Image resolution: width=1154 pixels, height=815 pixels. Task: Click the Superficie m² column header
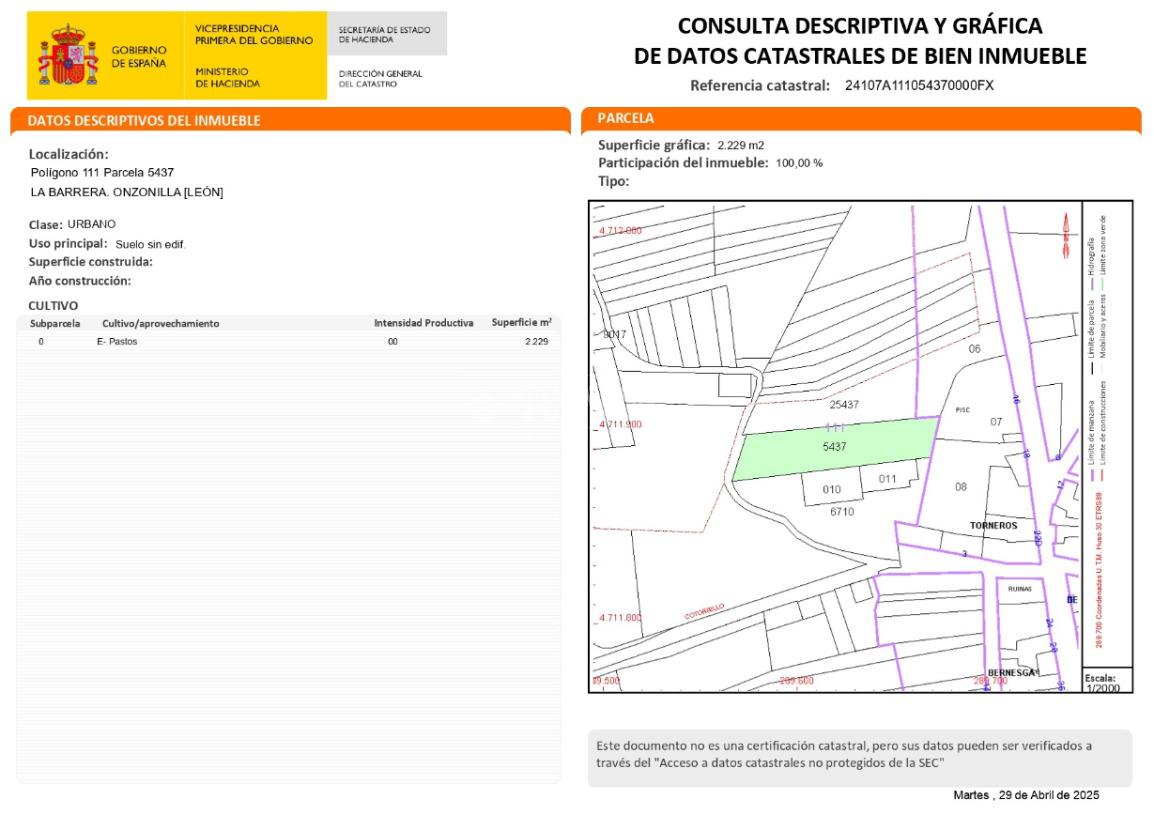coord(521,323)
